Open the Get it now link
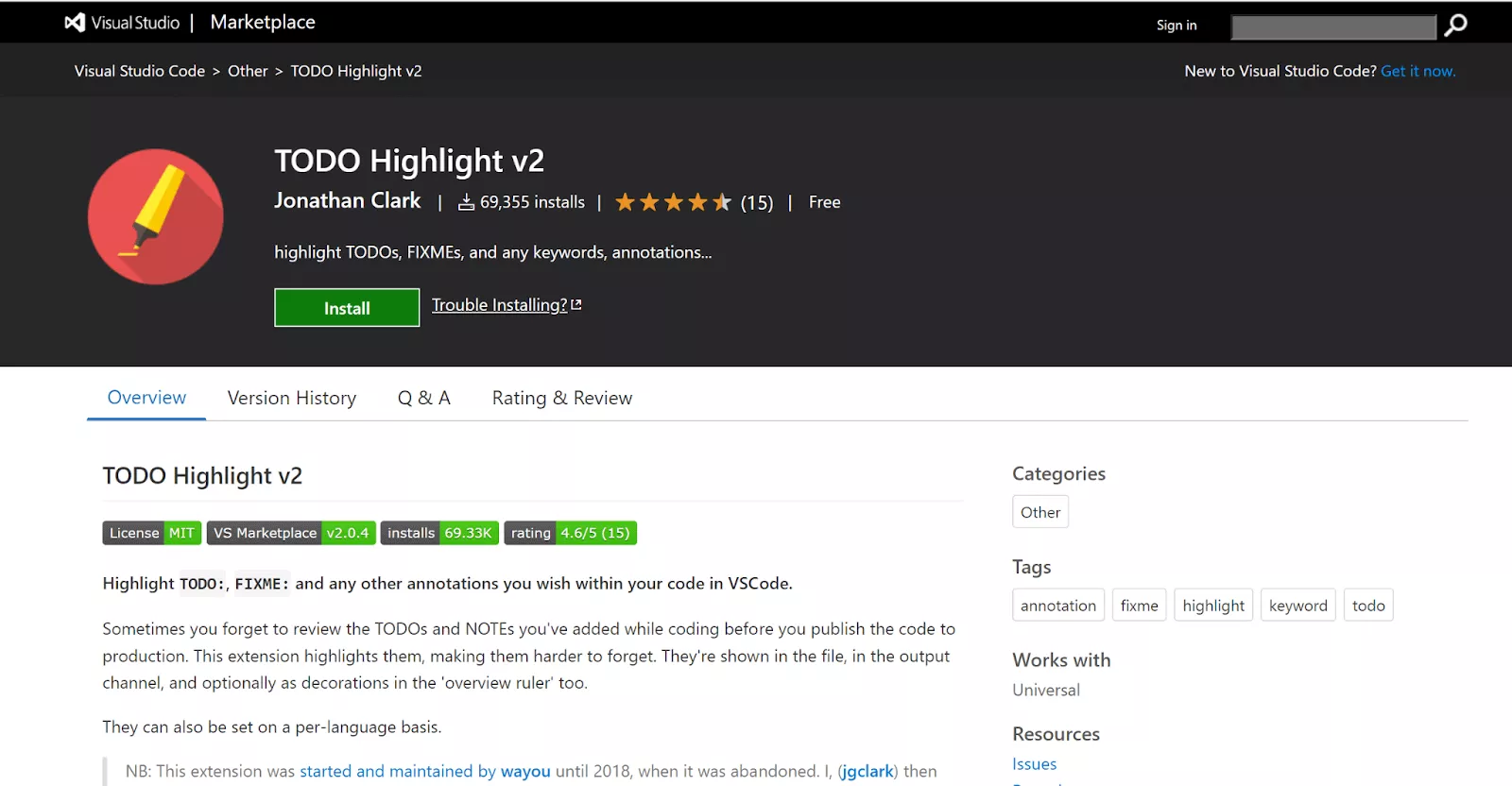Screen dimensions: 1512x786 [1418, 71]
